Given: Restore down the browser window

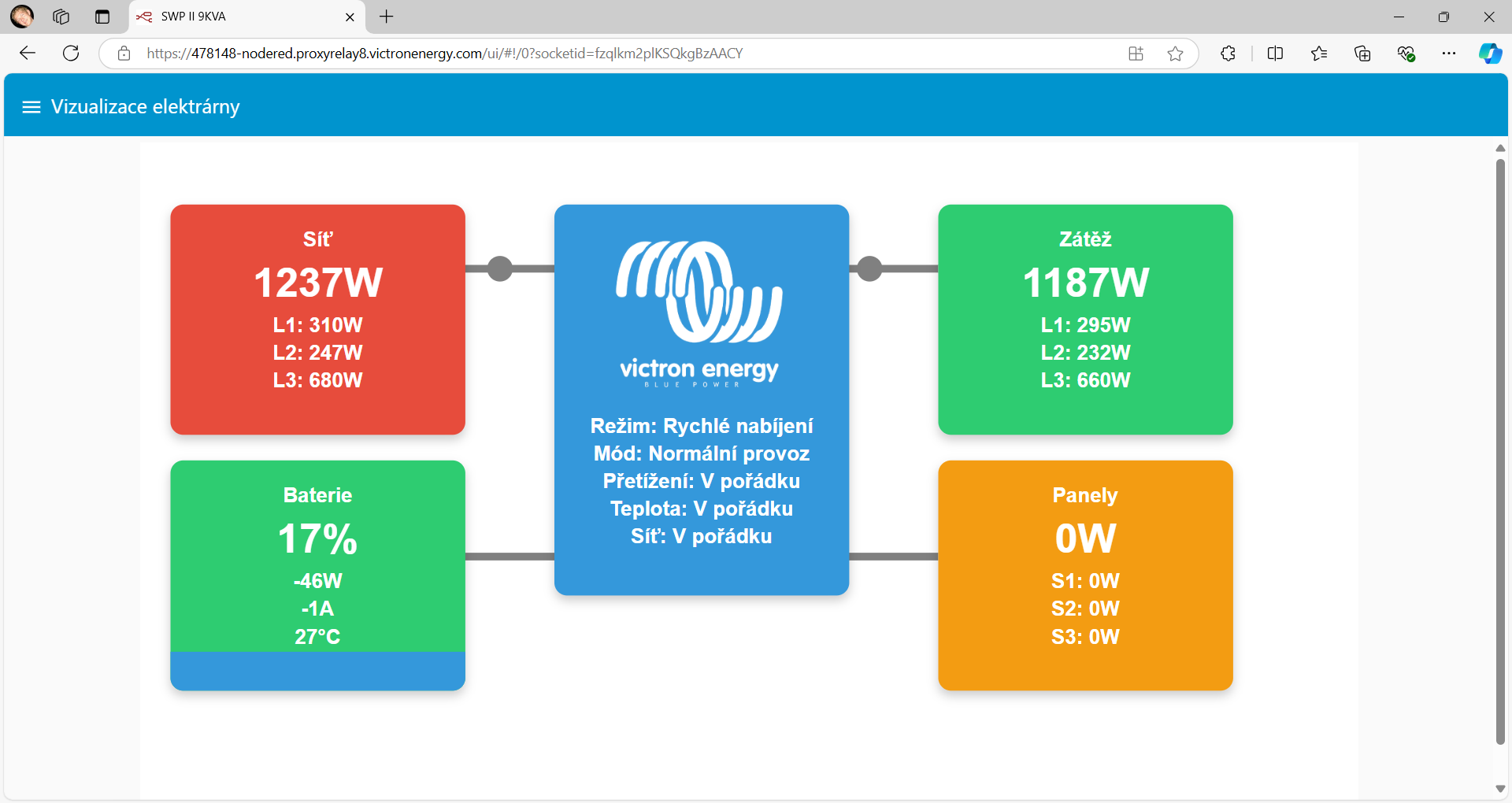Looking at the screenshot, I should coord(1443,17).
